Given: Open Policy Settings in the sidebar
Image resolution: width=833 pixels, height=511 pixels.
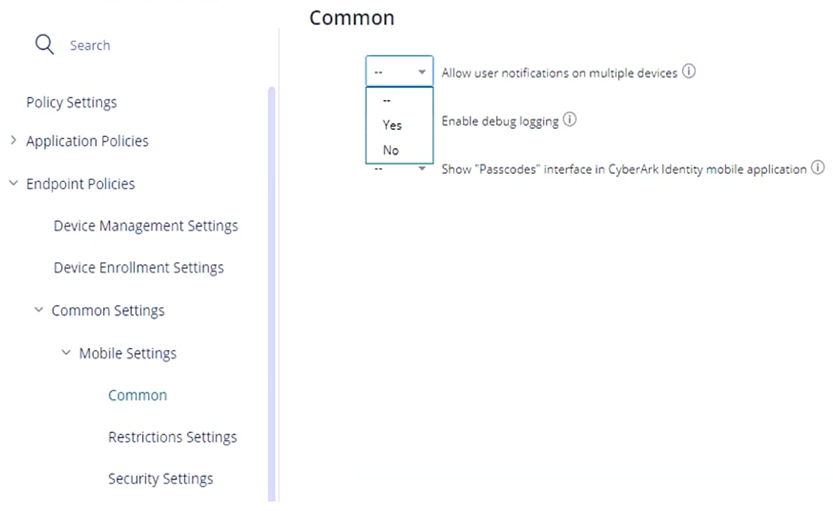Looking at the screenshot, I should pos(71,102).
